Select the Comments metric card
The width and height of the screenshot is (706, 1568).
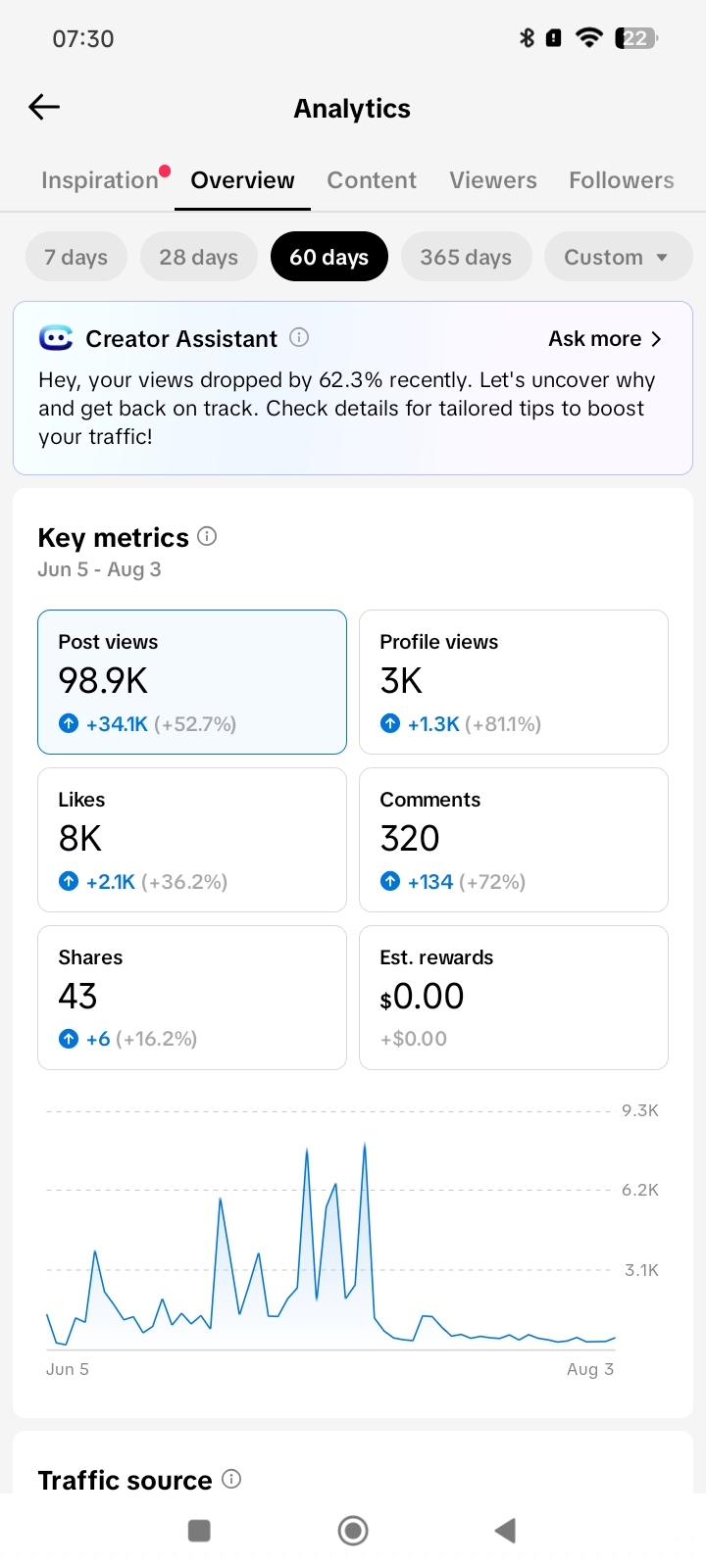click(x=514, y=840)
